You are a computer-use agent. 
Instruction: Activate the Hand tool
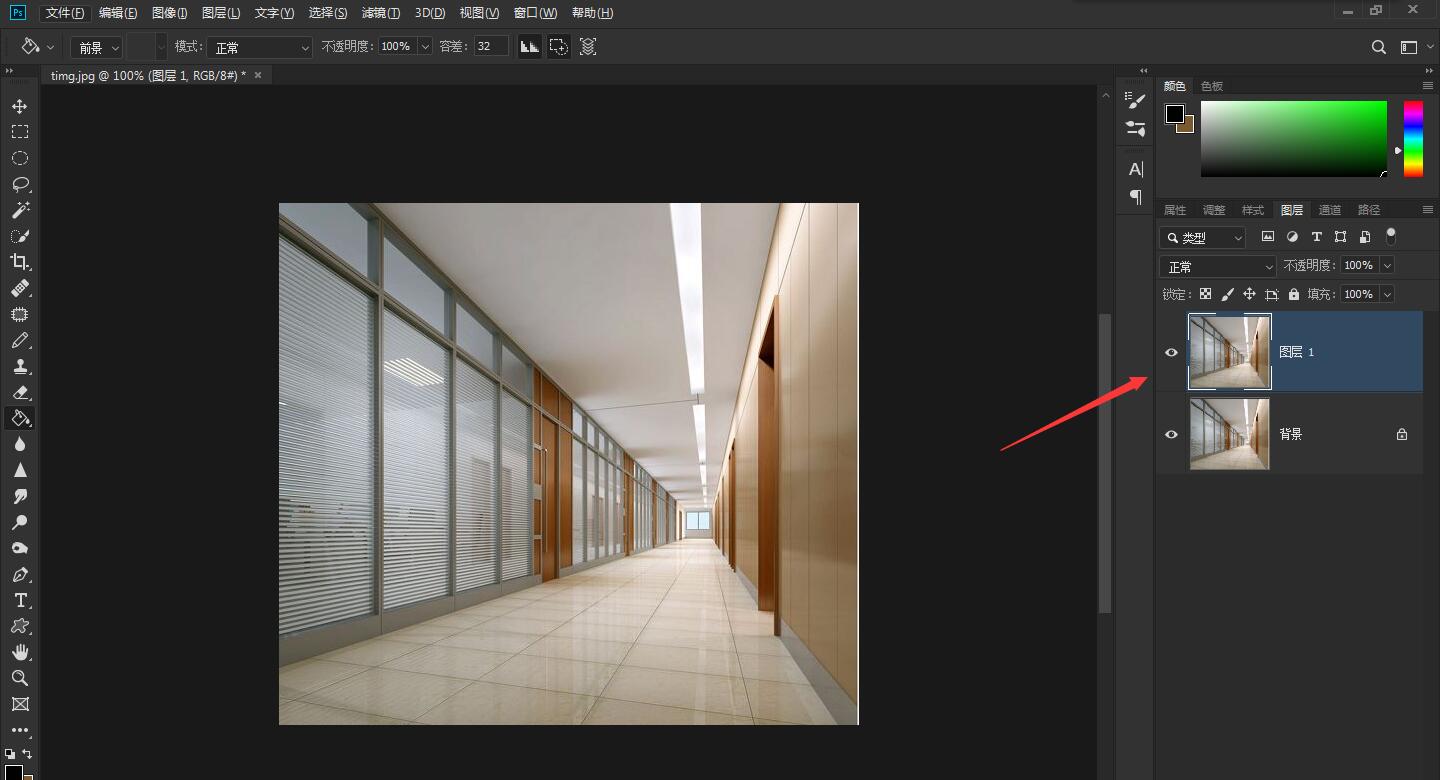pos(19,652)
